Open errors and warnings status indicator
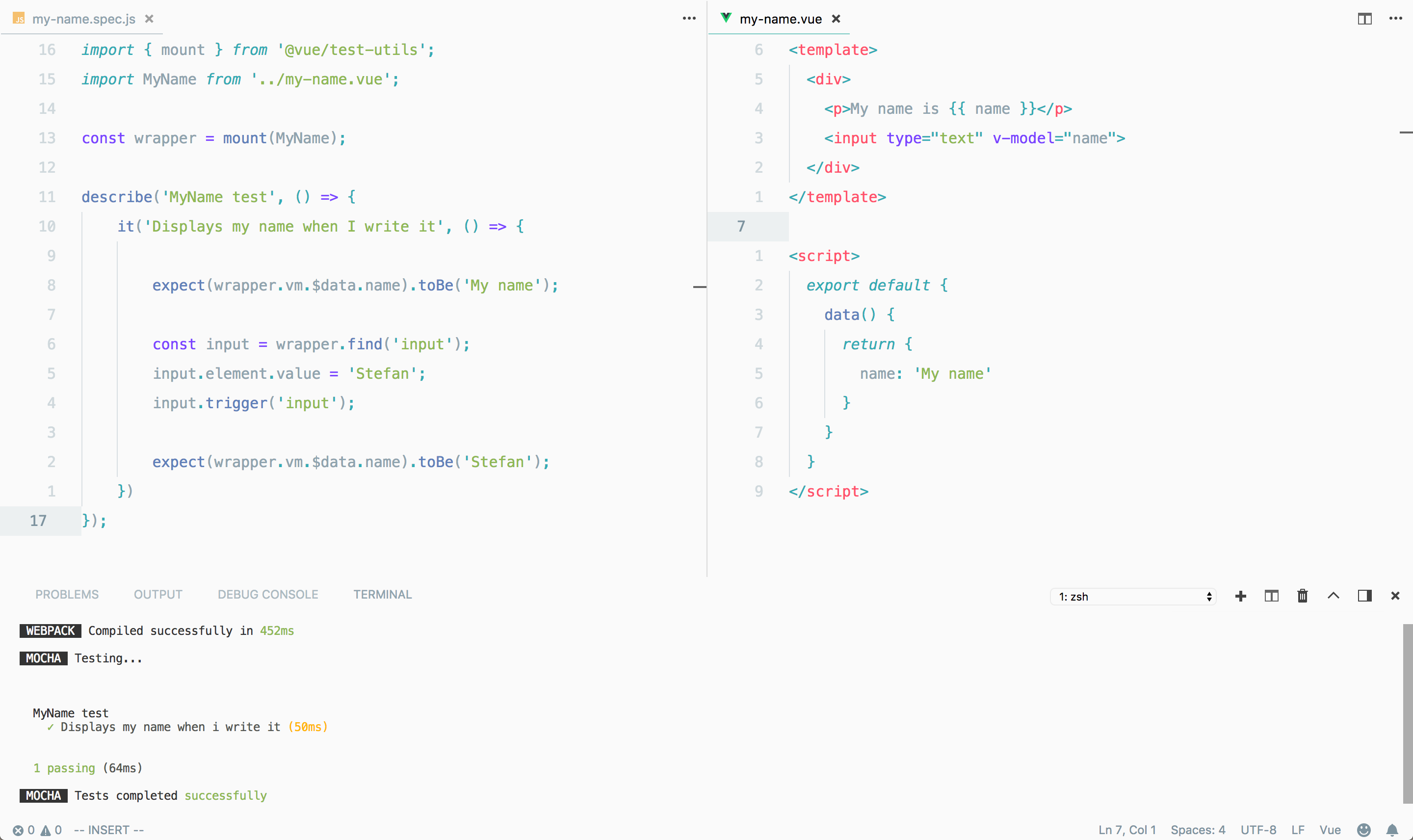1413x840 pixels. (37, 830)
